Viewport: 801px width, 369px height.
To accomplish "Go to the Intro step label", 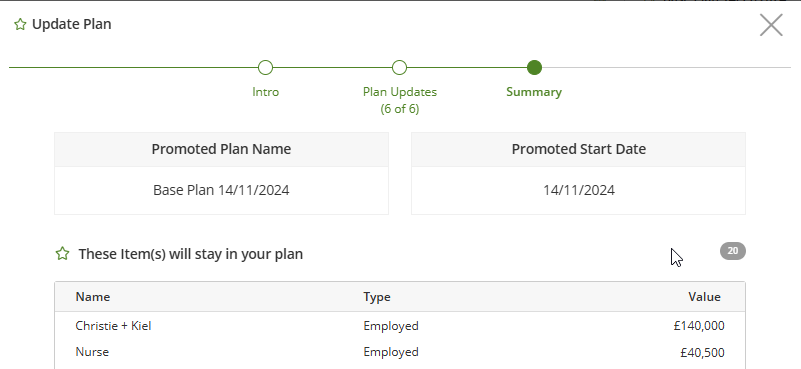I will pyautogui.click(x=266, y=92).
